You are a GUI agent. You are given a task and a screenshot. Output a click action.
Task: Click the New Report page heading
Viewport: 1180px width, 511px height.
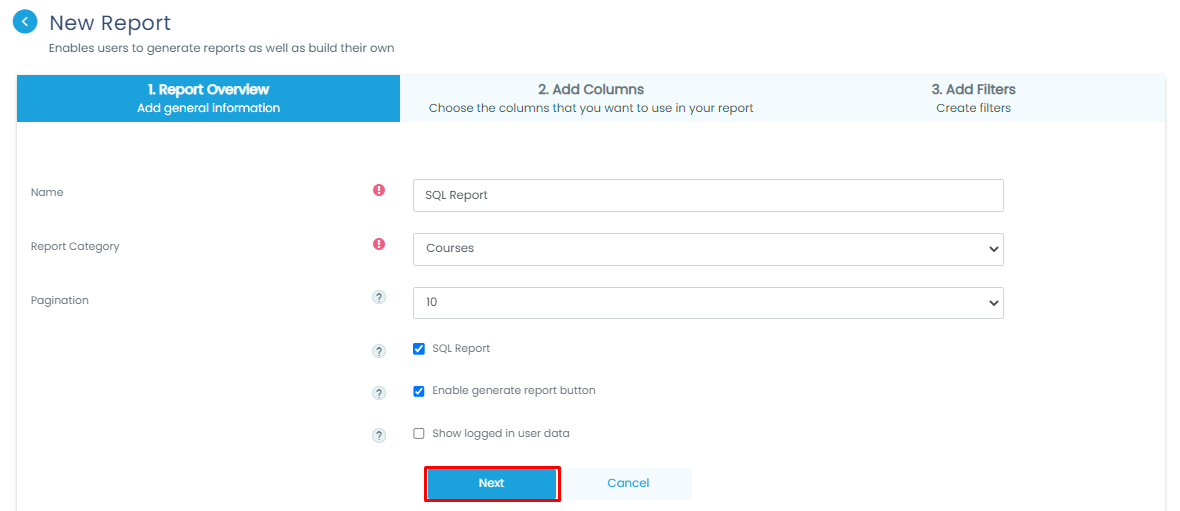coord(110,23)
